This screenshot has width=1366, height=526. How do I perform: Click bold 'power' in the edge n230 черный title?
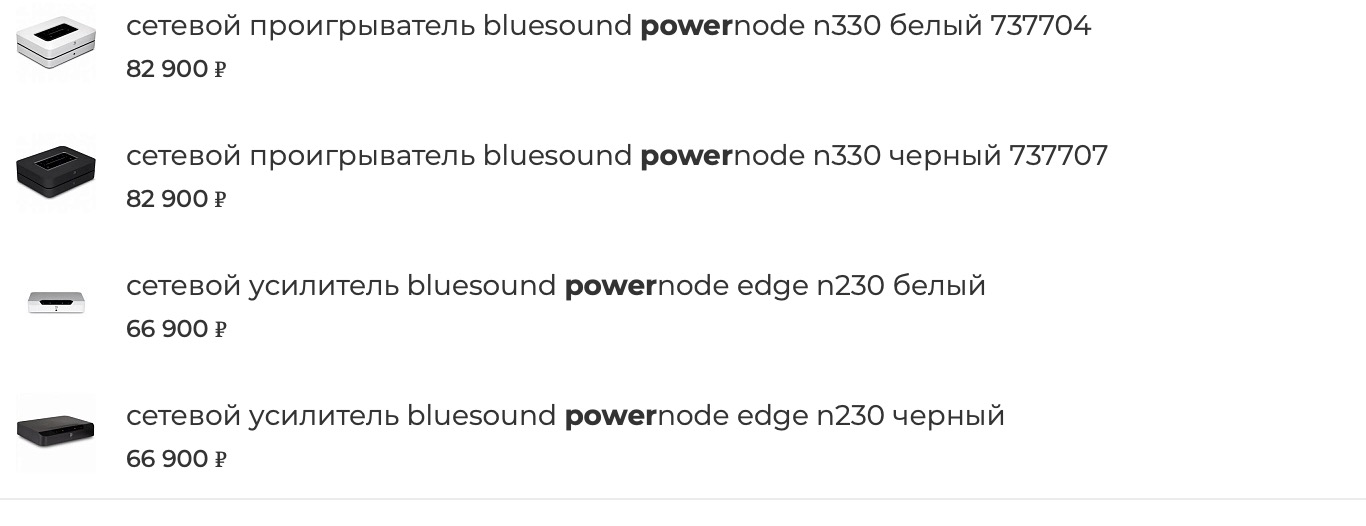point(610,417)
